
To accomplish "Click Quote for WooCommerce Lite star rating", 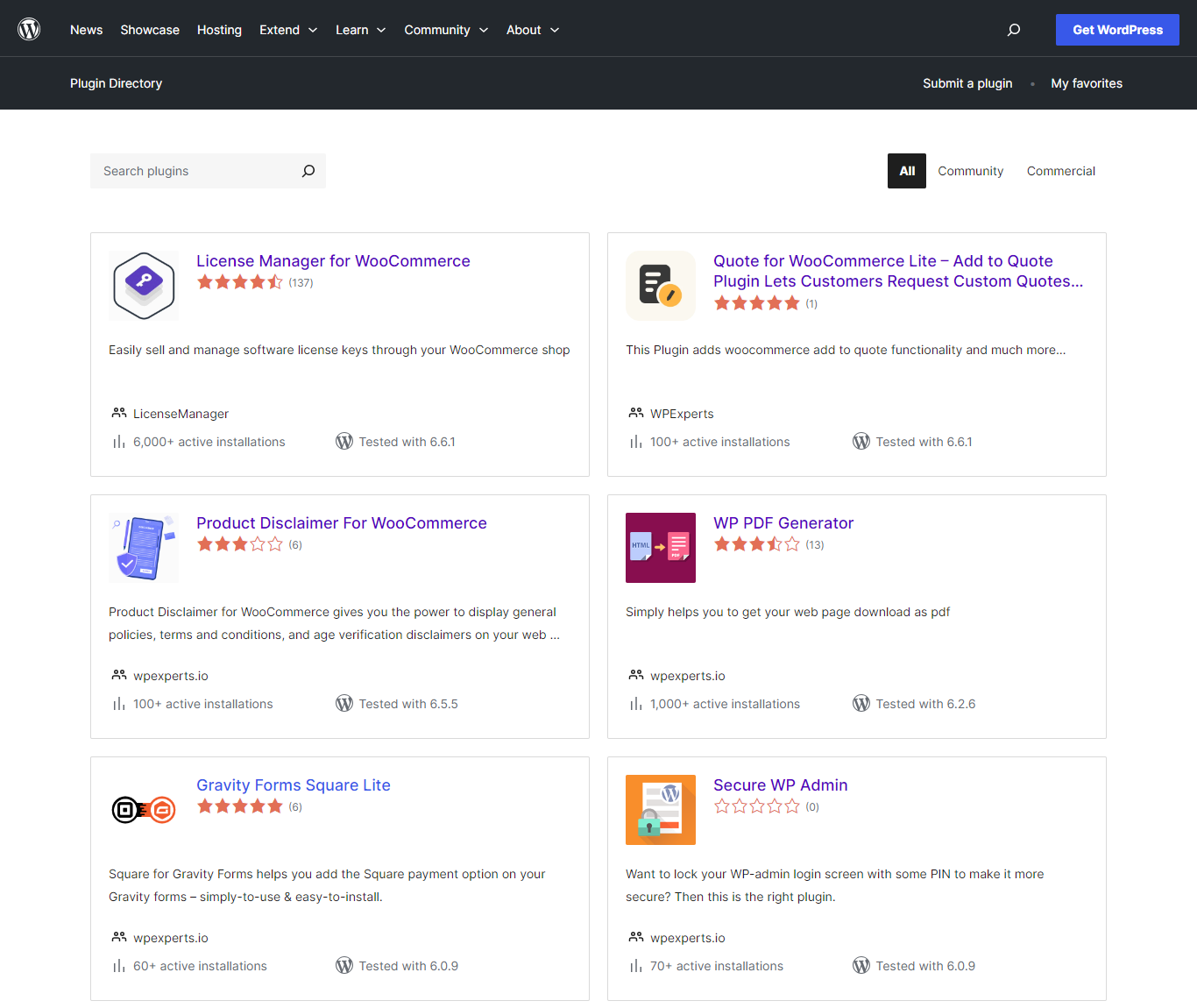I will 757,303.
